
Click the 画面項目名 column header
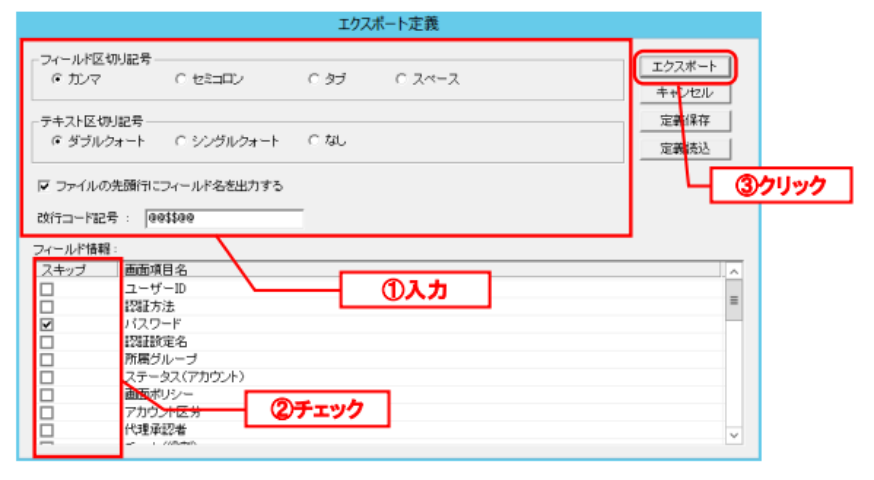[x=421, y=270]
